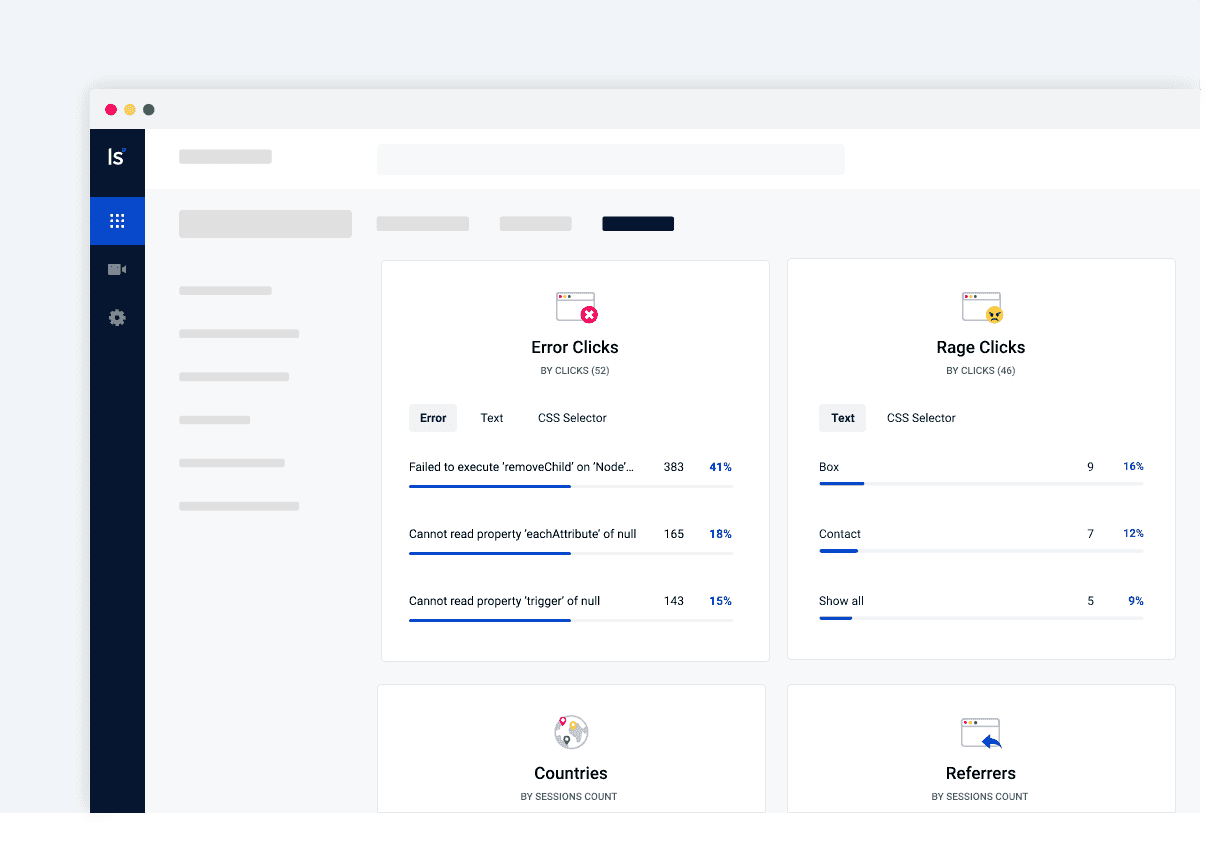The width and height of the screenshot is (1231, 843).
Task: Click 'BY CLICKS (52)' subtitle
Action: point(575,371)
